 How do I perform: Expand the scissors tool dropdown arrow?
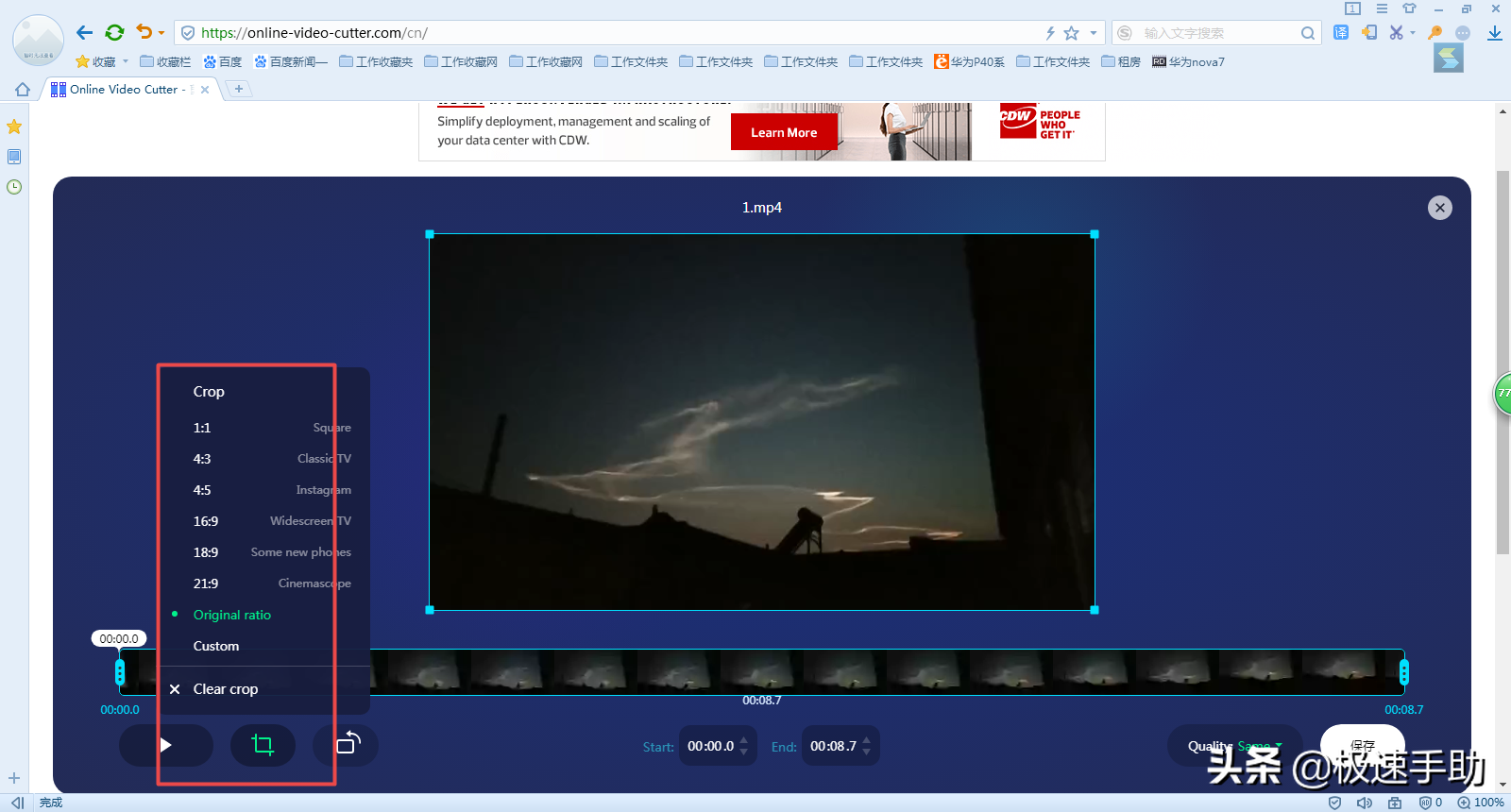coord(1413,33)
